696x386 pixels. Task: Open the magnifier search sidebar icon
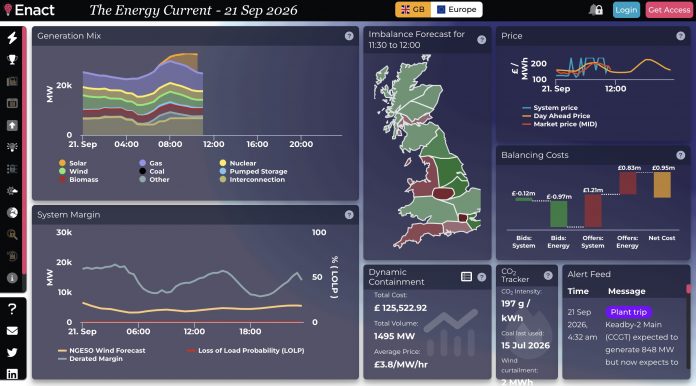(12, 234)
